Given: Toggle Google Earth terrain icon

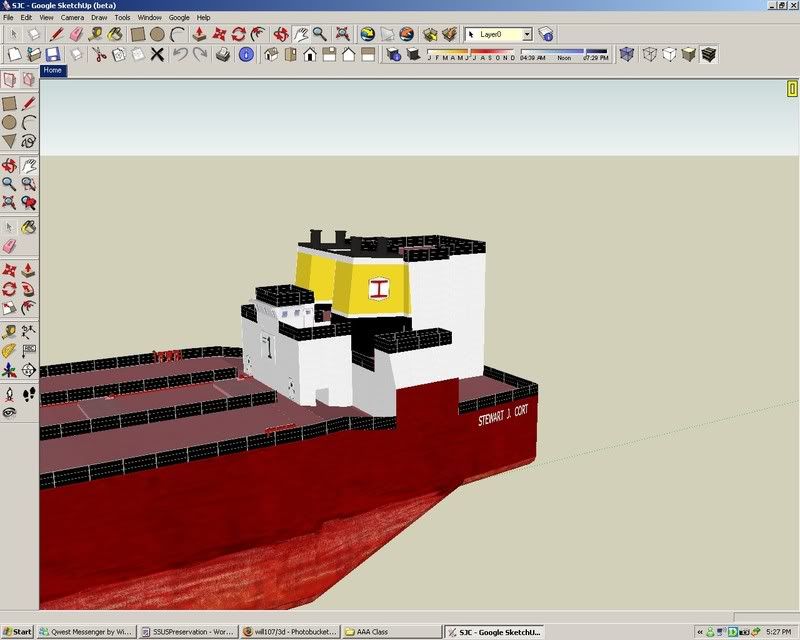Looking at the screenshot, I should 387,34.
